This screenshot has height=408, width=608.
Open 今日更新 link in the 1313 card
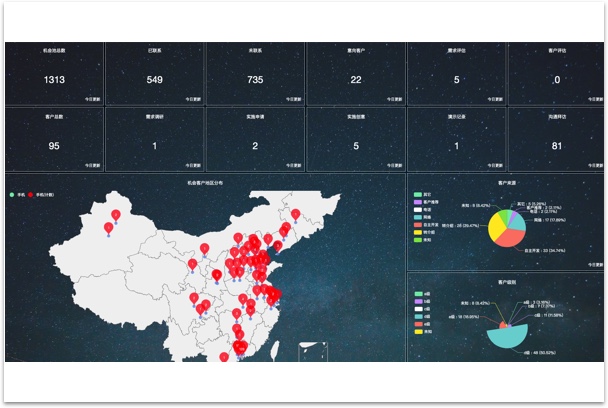tap(93, 99)
